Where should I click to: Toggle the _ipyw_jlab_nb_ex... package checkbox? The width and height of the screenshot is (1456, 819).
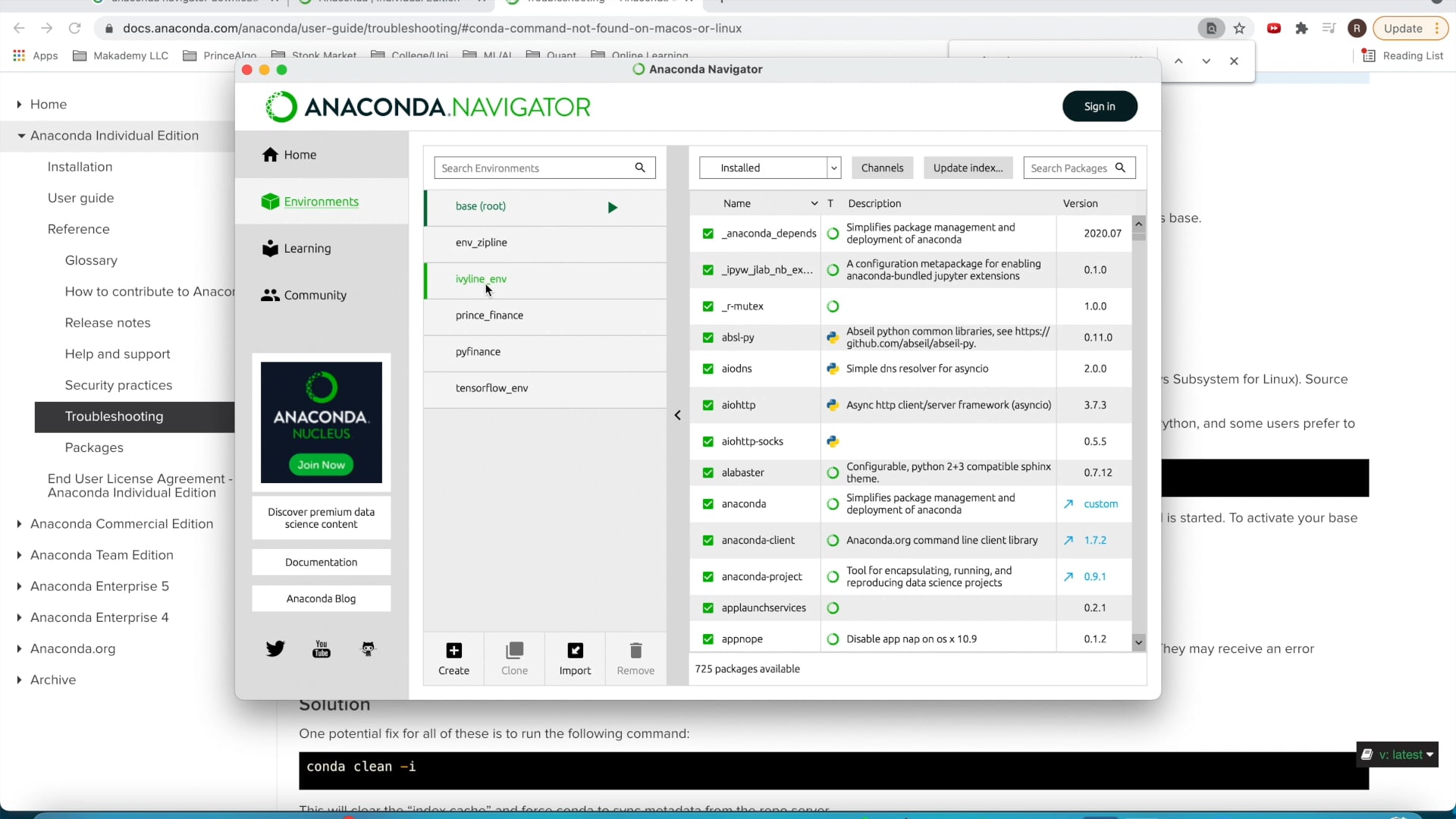(x=708, y=270)
